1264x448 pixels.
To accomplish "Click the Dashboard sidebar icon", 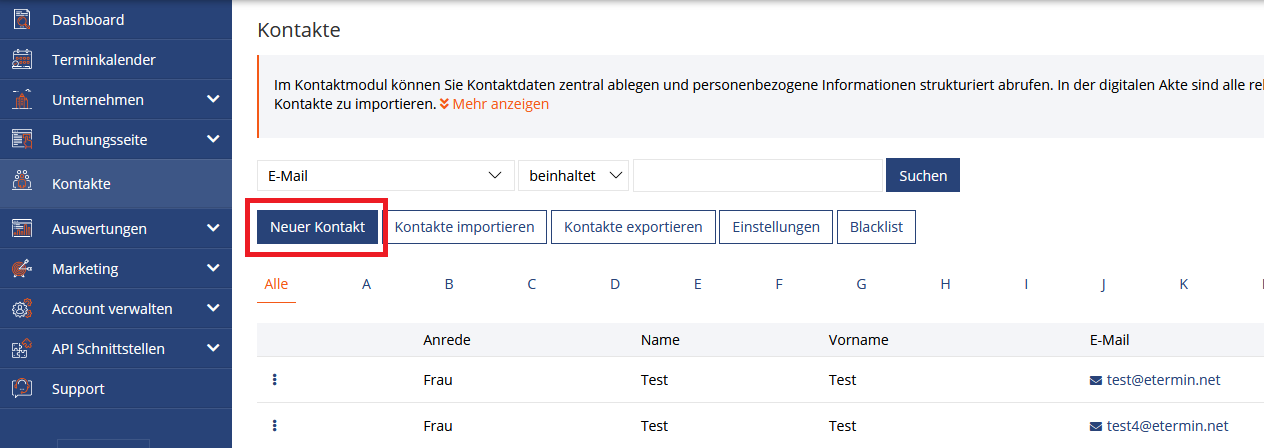I will (22, 19).
